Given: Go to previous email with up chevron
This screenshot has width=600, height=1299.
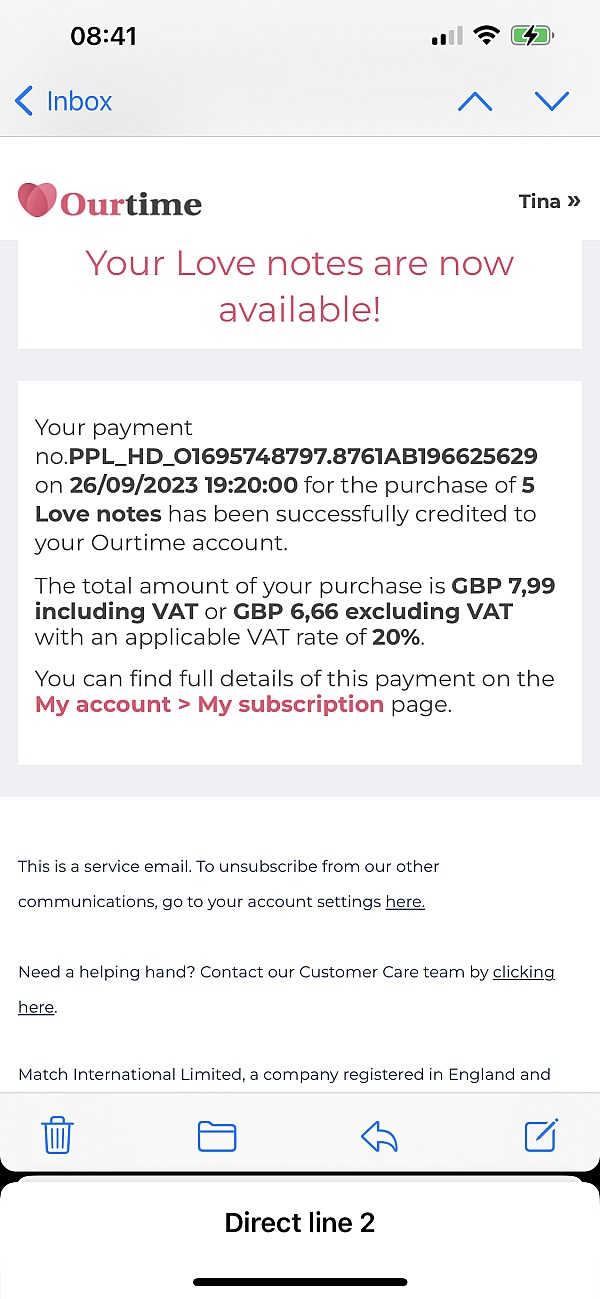Looking at the screenshot, I should click(474, 101).
